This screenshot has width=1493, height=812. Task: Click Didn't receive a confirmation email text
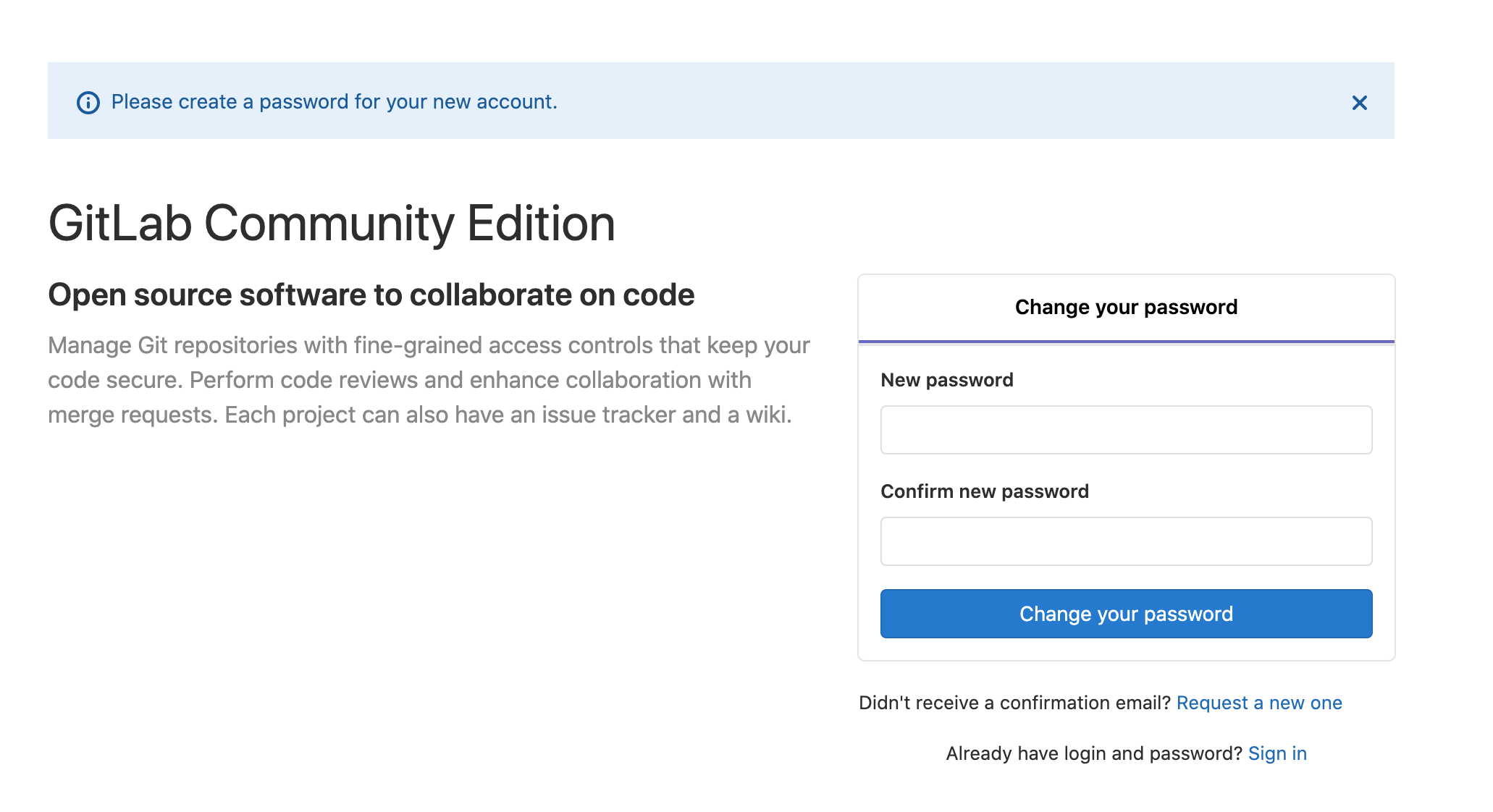point(1014,703)
